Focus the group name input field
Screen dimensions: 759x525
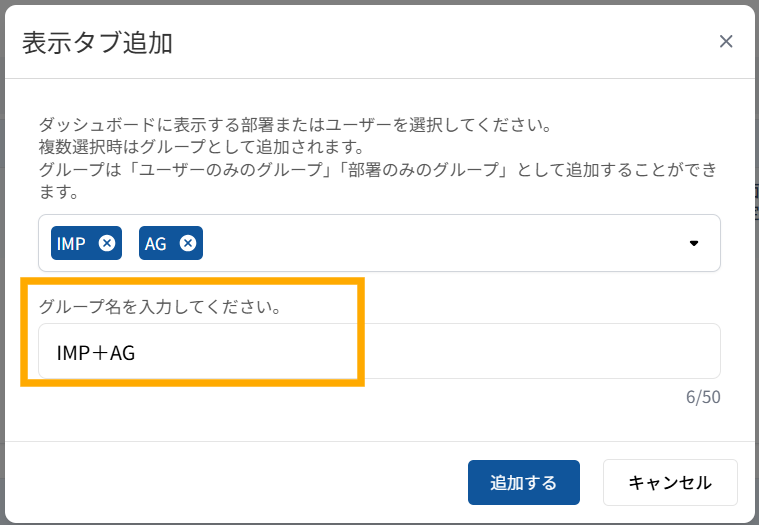pos(400,351)
